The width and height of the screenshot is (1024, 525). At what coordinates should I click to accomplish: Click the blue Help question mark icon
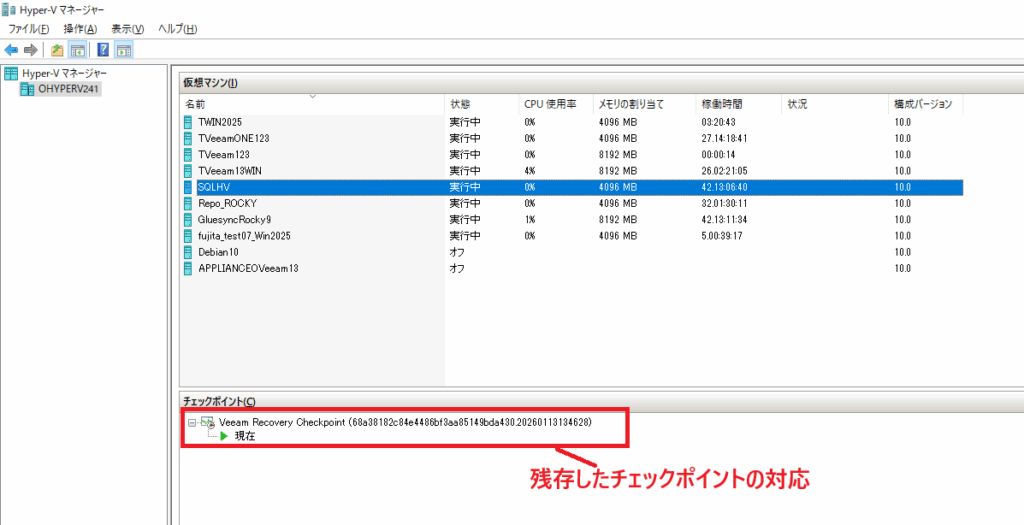(x=103, y=50)
